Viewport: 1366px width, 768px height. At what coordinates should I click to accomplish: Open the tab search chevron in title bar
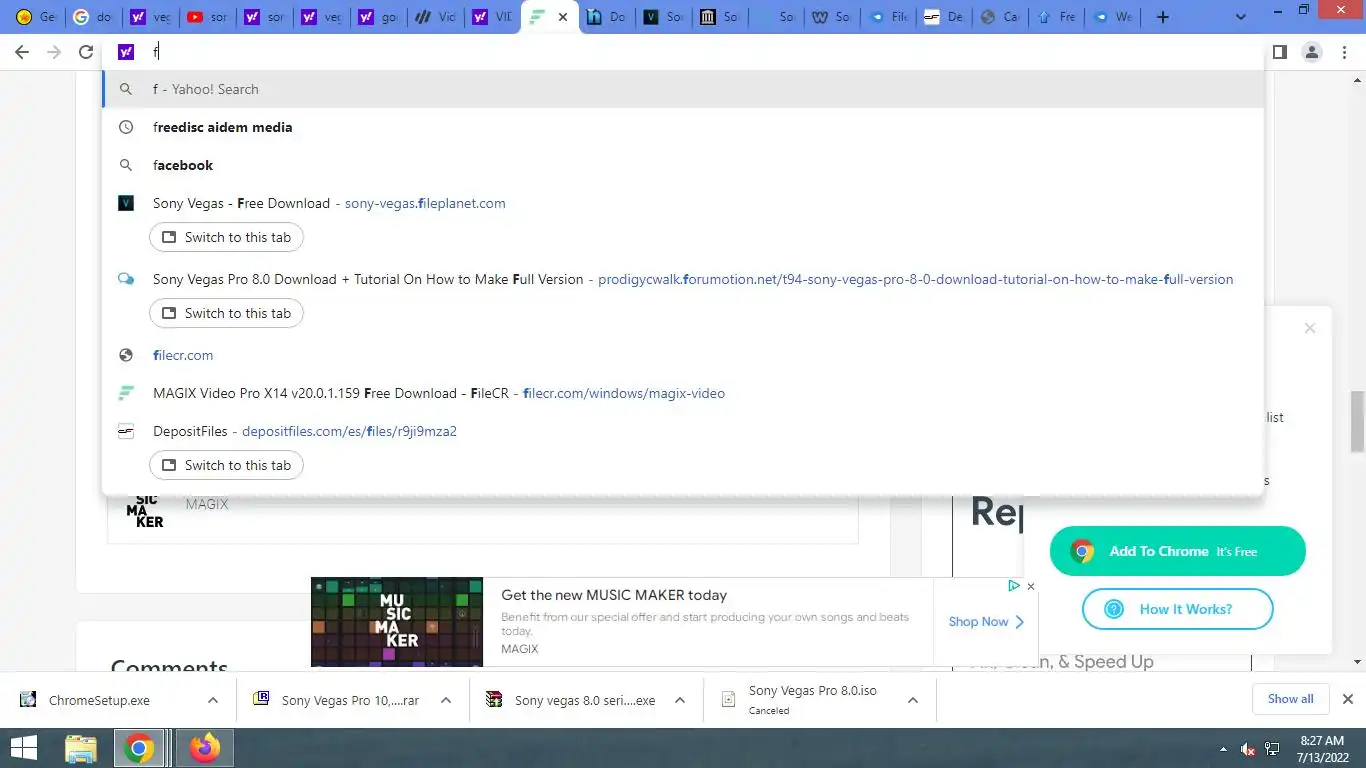(x=1242, y=17)
